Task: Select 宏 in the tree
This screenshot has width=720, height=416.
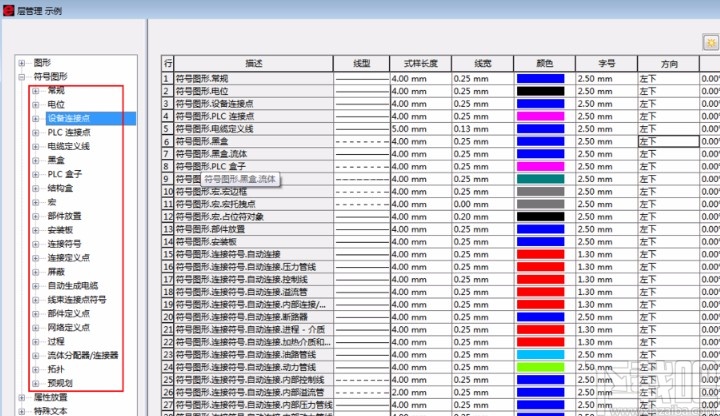Action: click(x=52, y=202)
